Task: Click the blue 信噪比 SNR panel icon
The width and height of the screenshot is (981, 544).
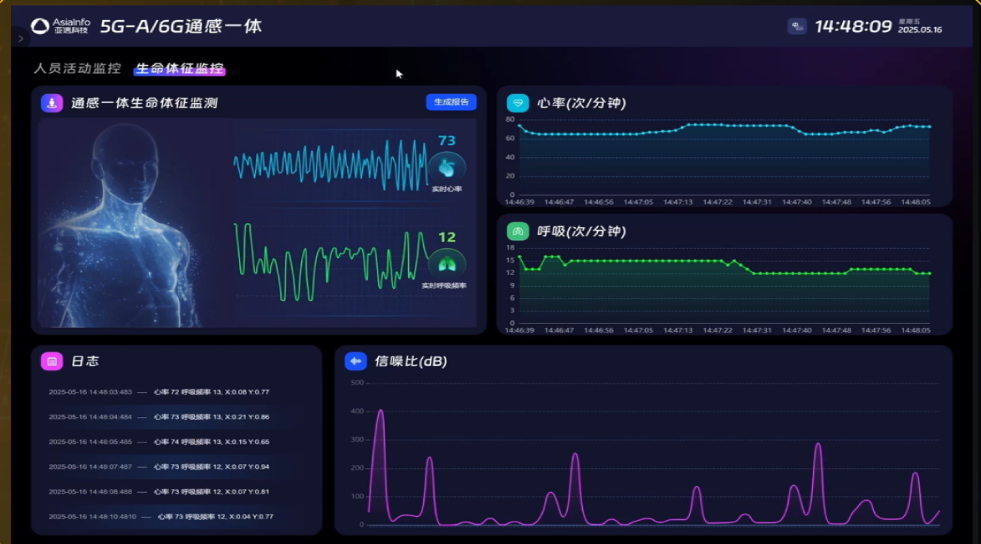Action: click(x=355, y=361)
